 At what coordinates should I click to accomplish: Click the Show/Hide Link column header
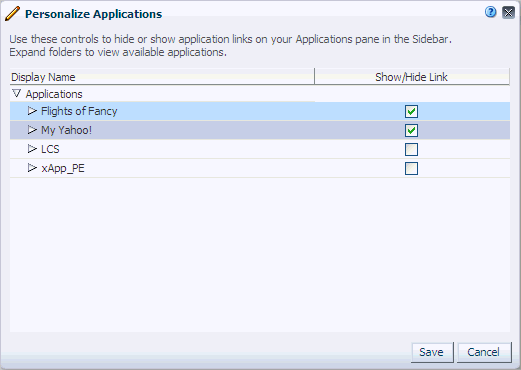(x=412, y=77)
